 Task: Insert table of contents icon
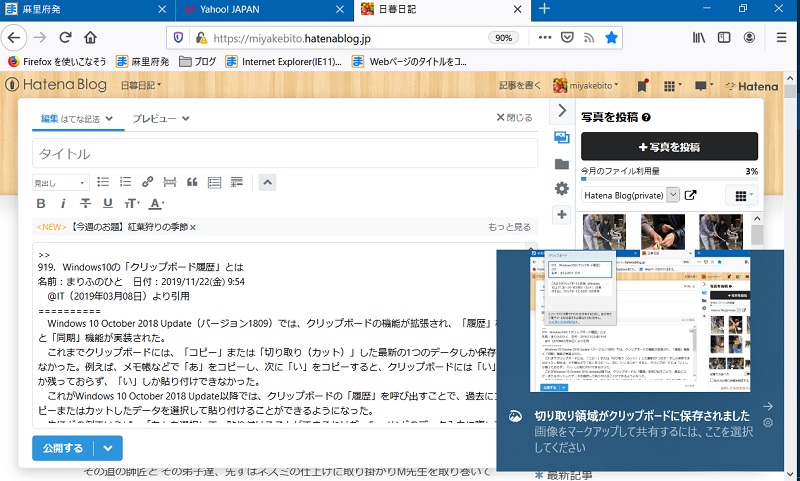(x=214, y=182)
